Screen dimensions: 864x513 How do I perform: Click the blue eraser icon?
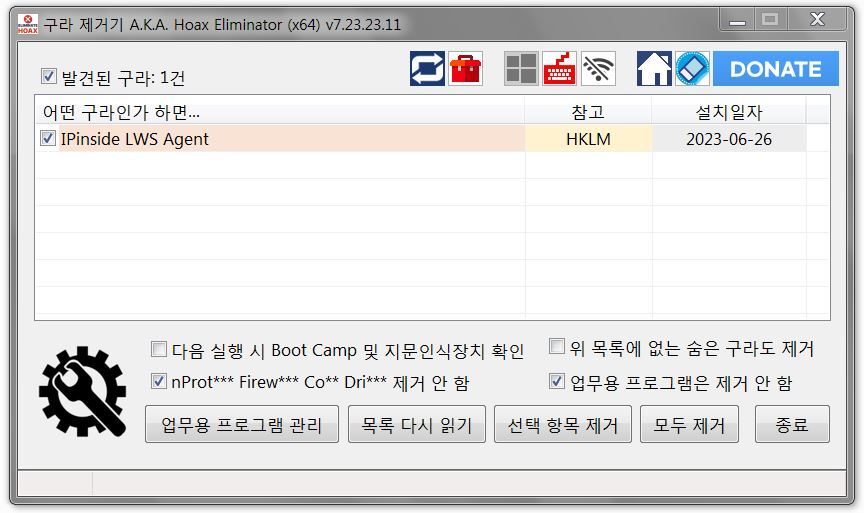click(x=693, y=69)
